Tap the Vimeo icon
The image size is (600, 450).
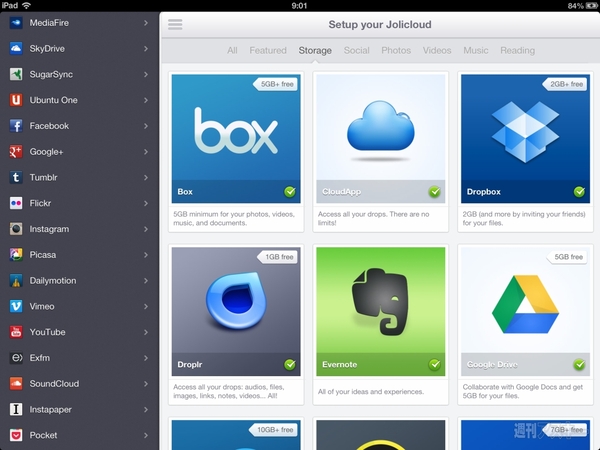pyautogui.click(x=16, y=307)
